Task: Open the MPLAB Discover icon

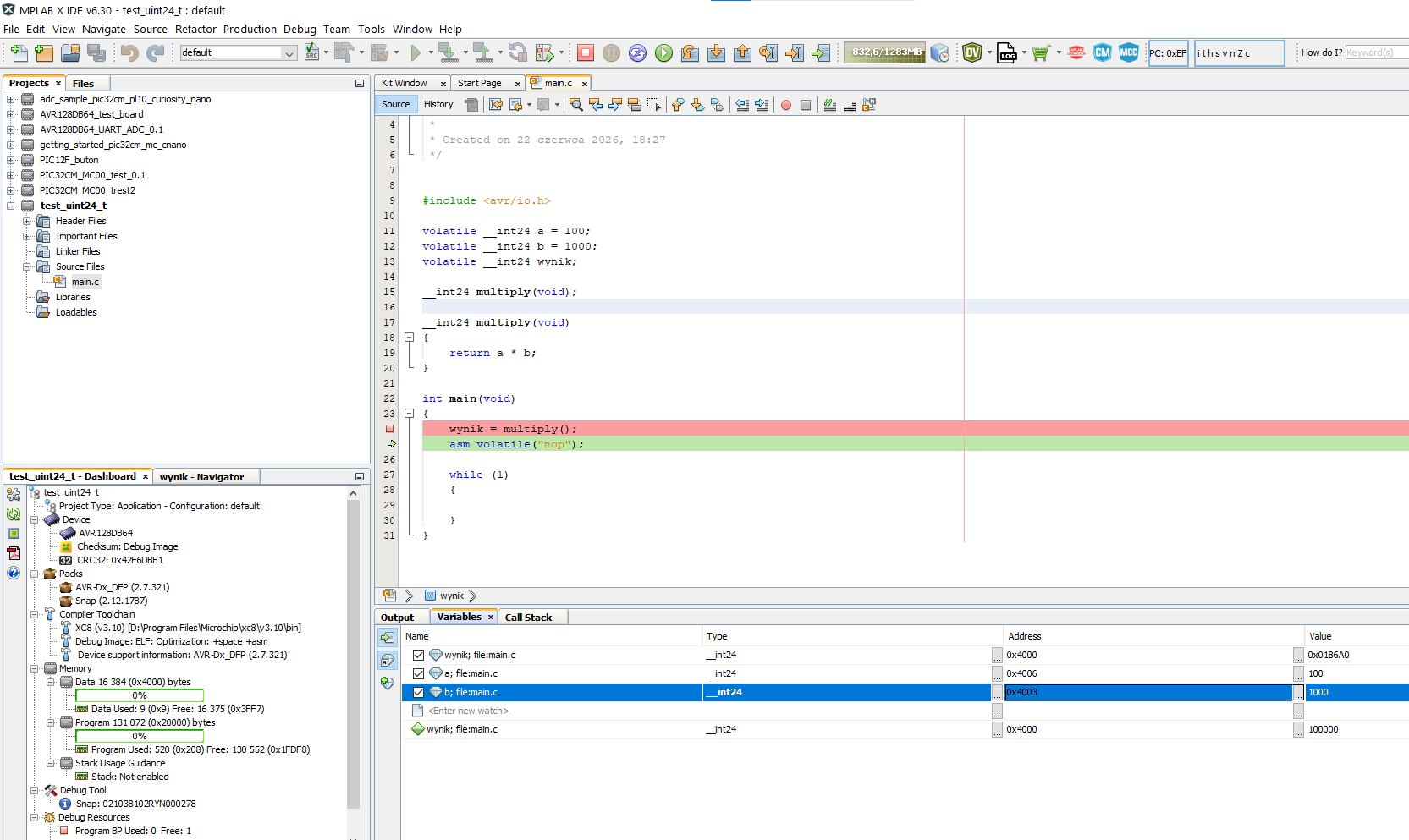Action: tap(1076, 52)
